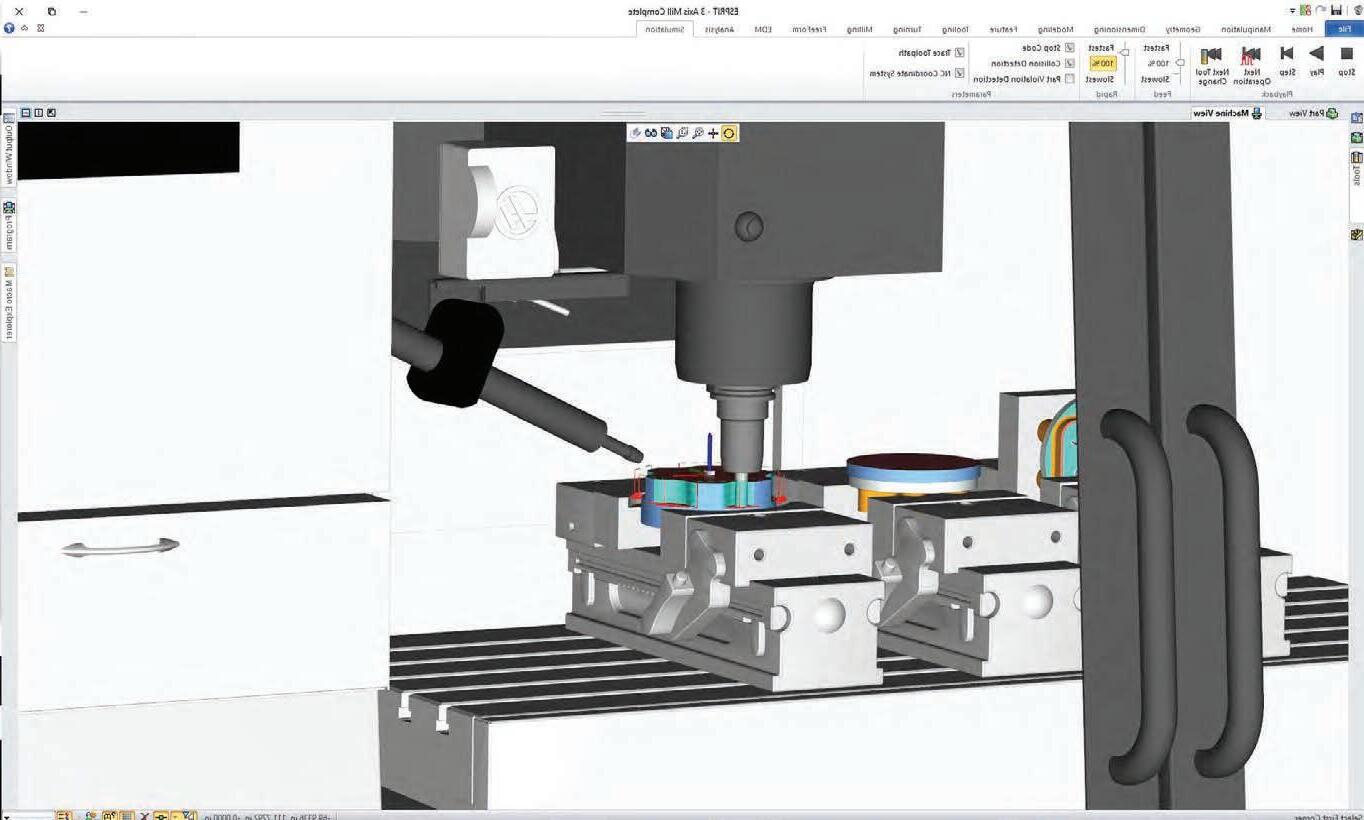Screen dimensions: 1364x820
Task: Click the grid icon in the status bar
Action: 126,816
